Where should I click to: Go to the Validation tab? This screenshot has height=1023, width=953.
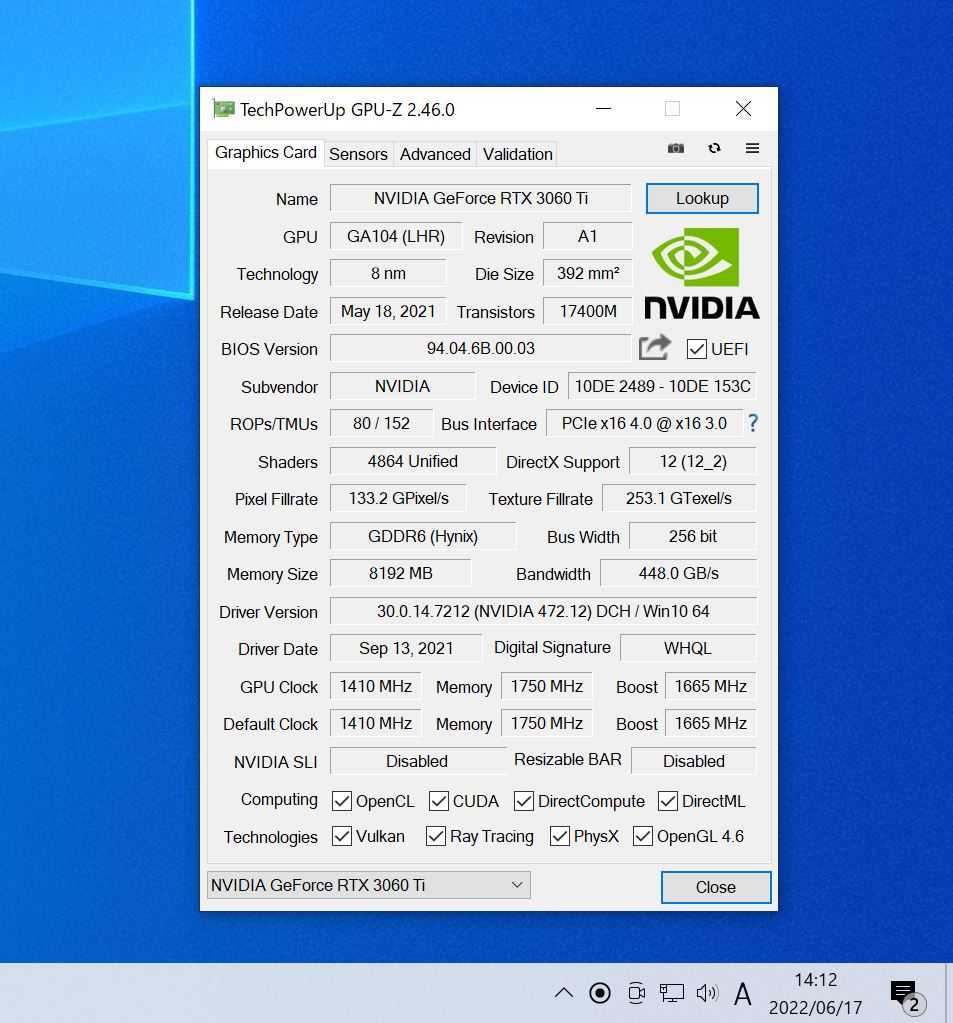(518, 155)
